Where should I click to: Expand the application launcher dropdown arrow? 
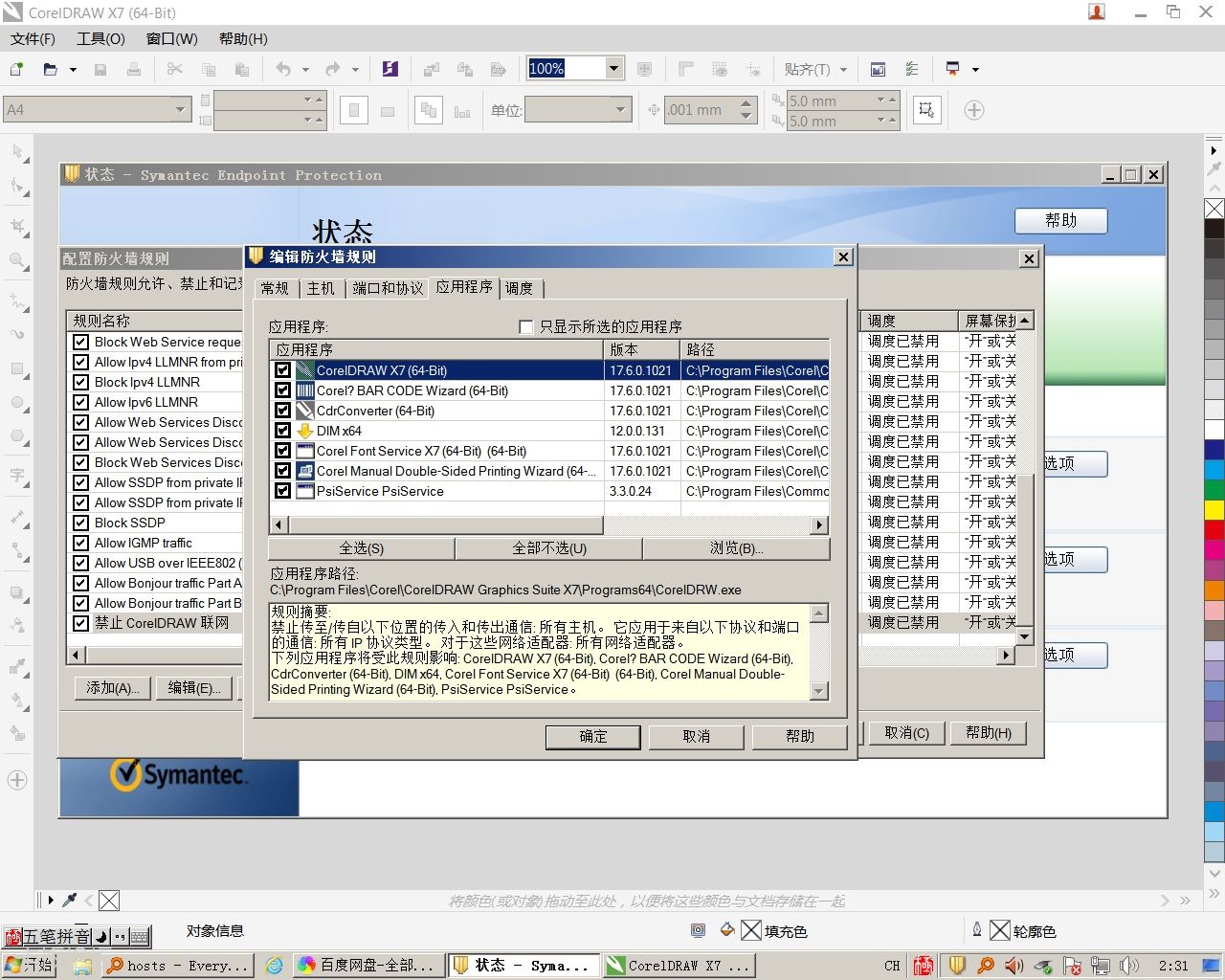(975, 69)
